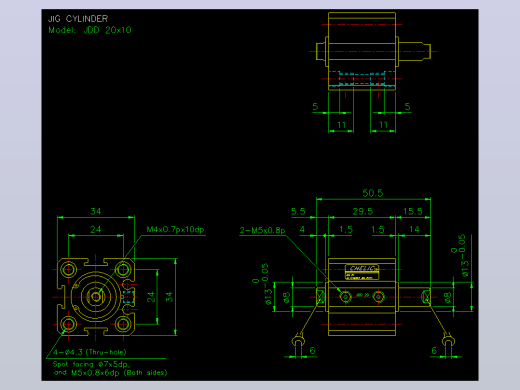
Task: Click the right-hand ø13-0.05 tolerance dimension
Action: coord(460,255)
